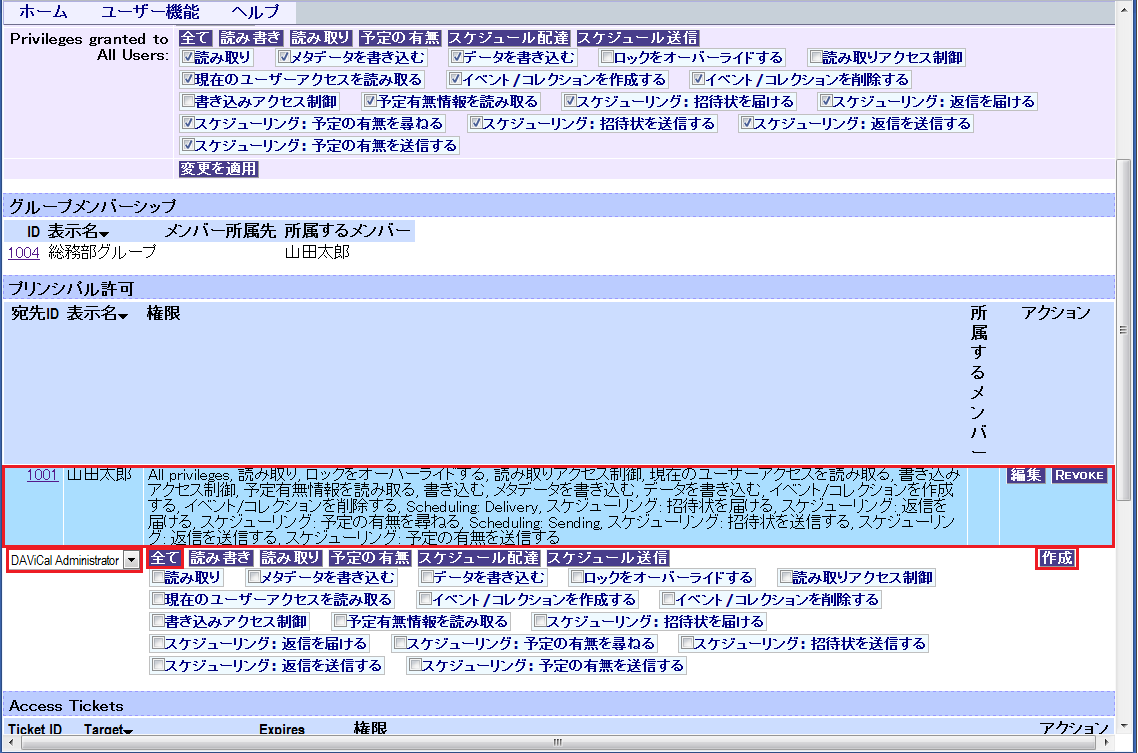Click the 作成 button
The image size is (1138, 753).
click(x=1056, y=558)
